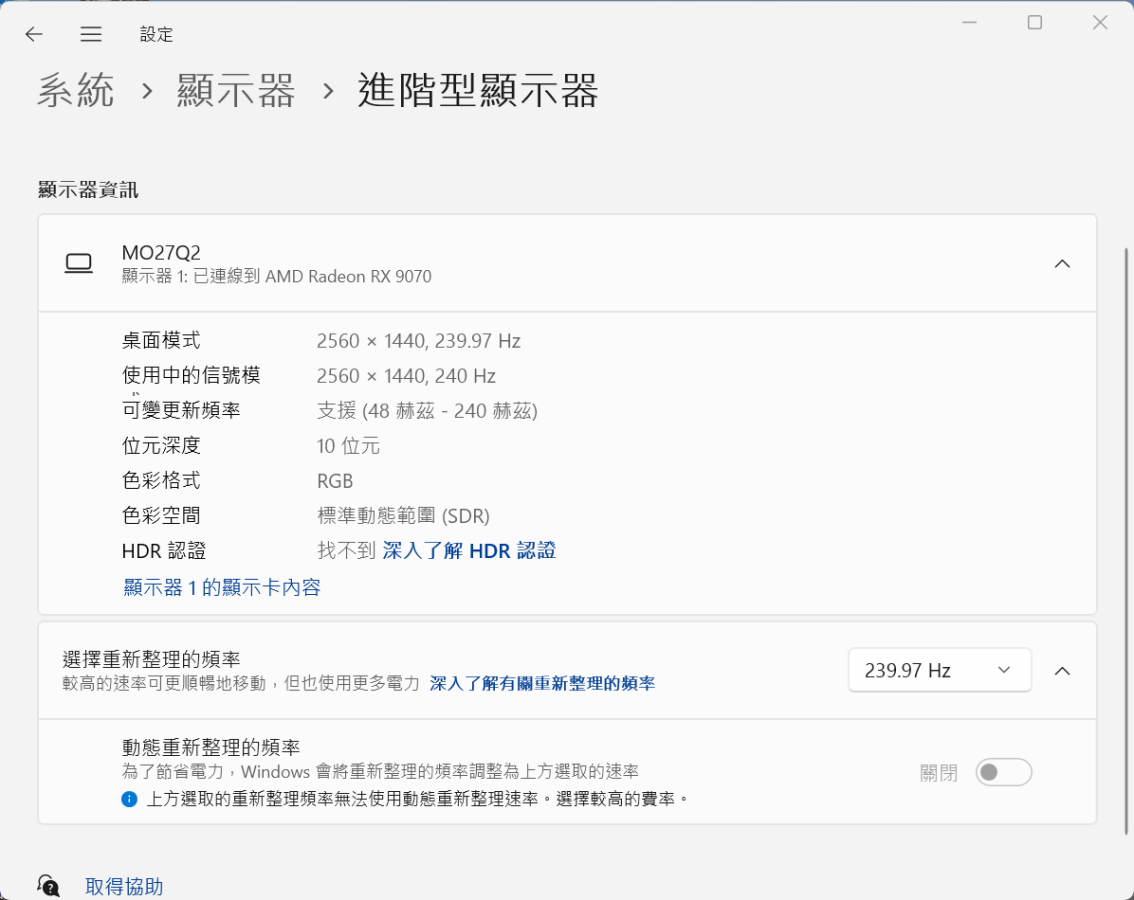Collapse the MO27Q2 display info card
The height and width of the screenshot is (900, 1134).
point(1062,264)
